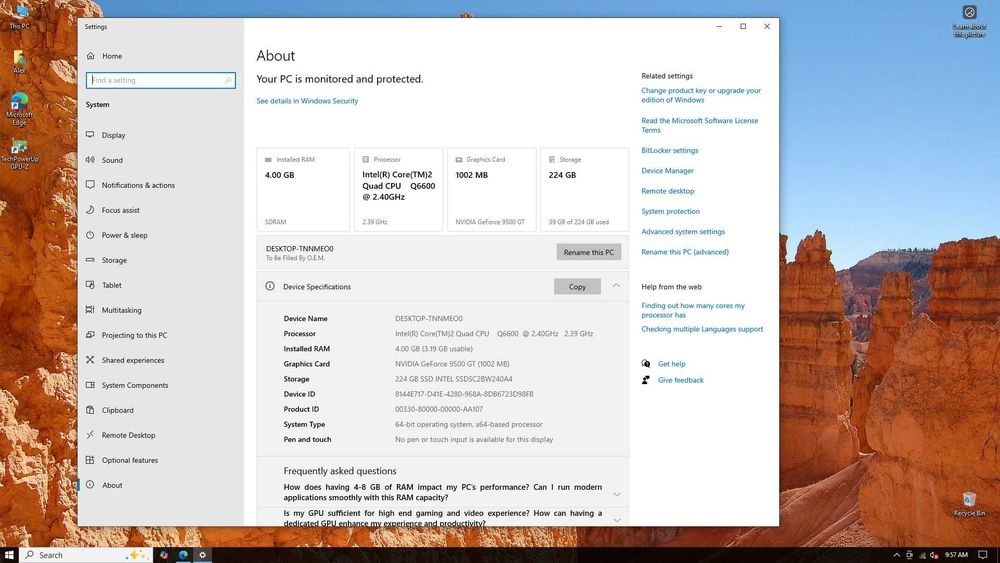Open TechPowerUp GPU-Z desktop shortcut
1000x563 pixels.
click(19, 155)
